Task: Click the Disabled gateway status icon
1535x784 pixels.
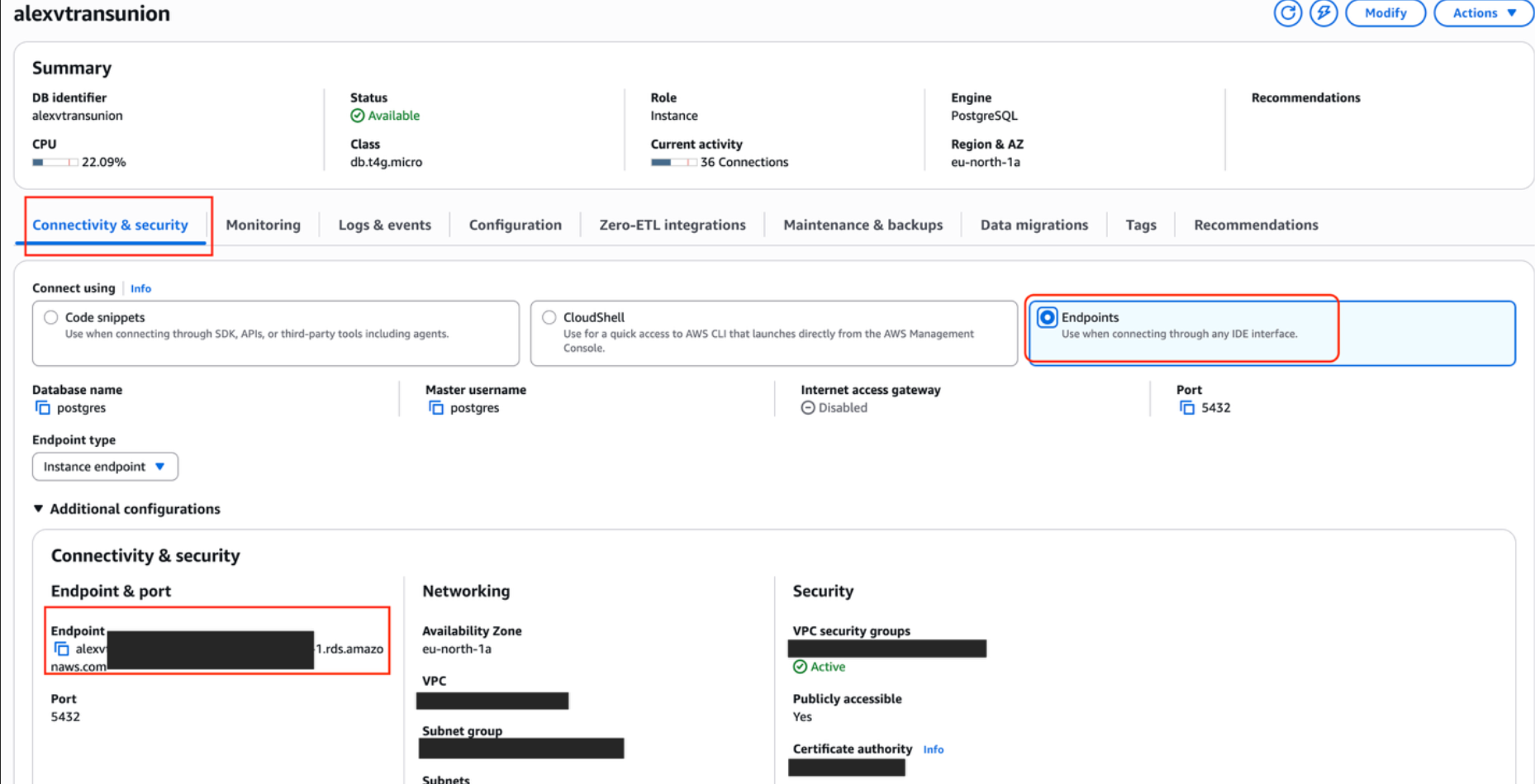Action: tap(808, 407)
